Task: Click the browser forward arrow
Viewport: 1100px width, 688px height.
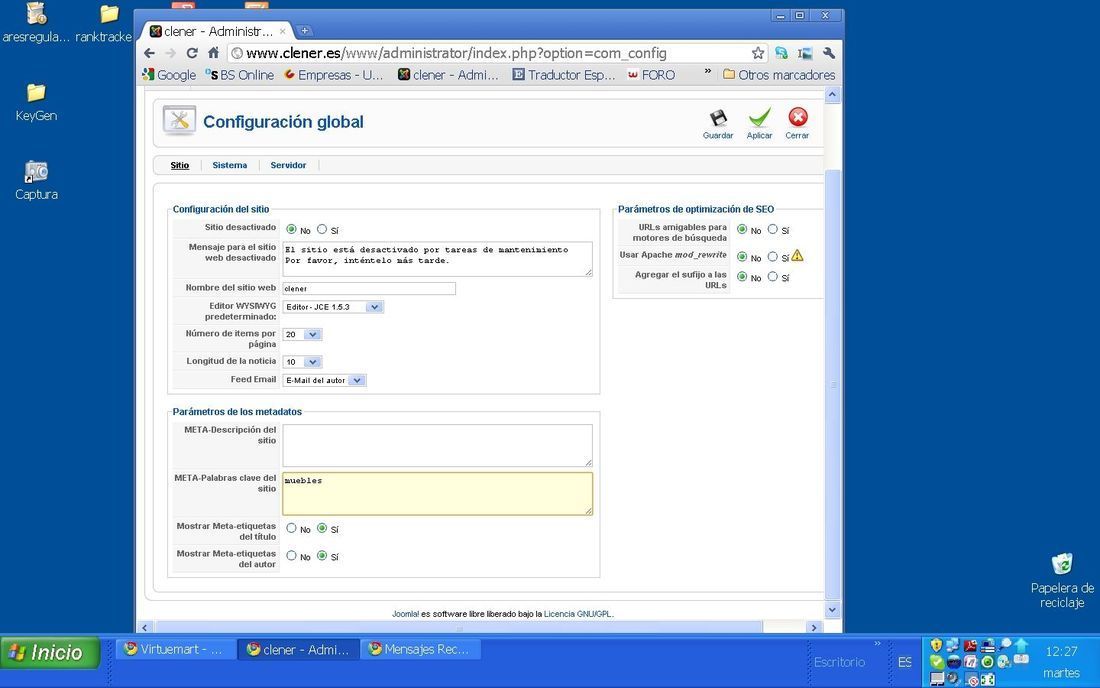Action: click(x=170, y=53)
